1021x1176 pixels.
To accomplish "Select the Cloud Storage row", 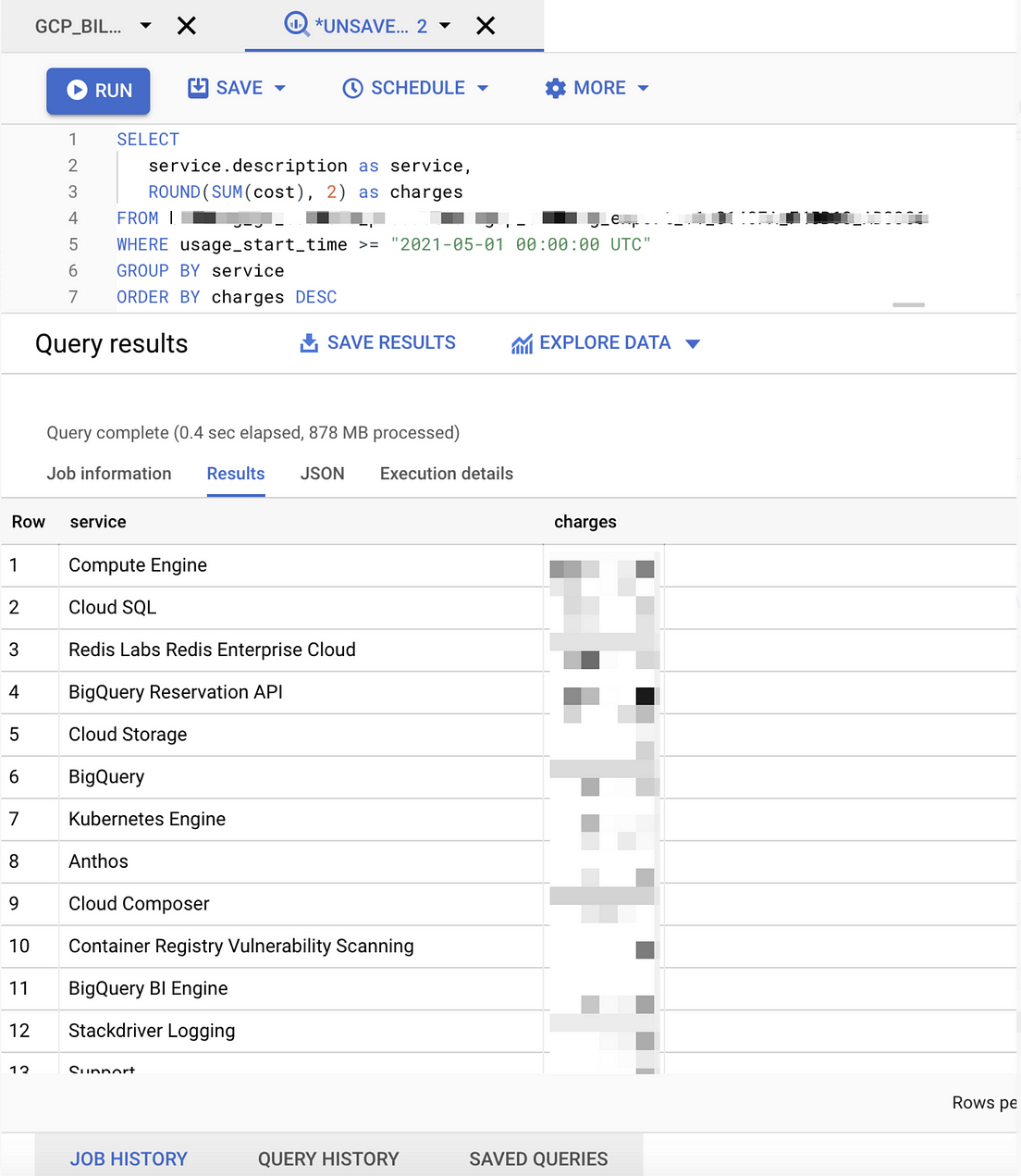I will point(509,735).
